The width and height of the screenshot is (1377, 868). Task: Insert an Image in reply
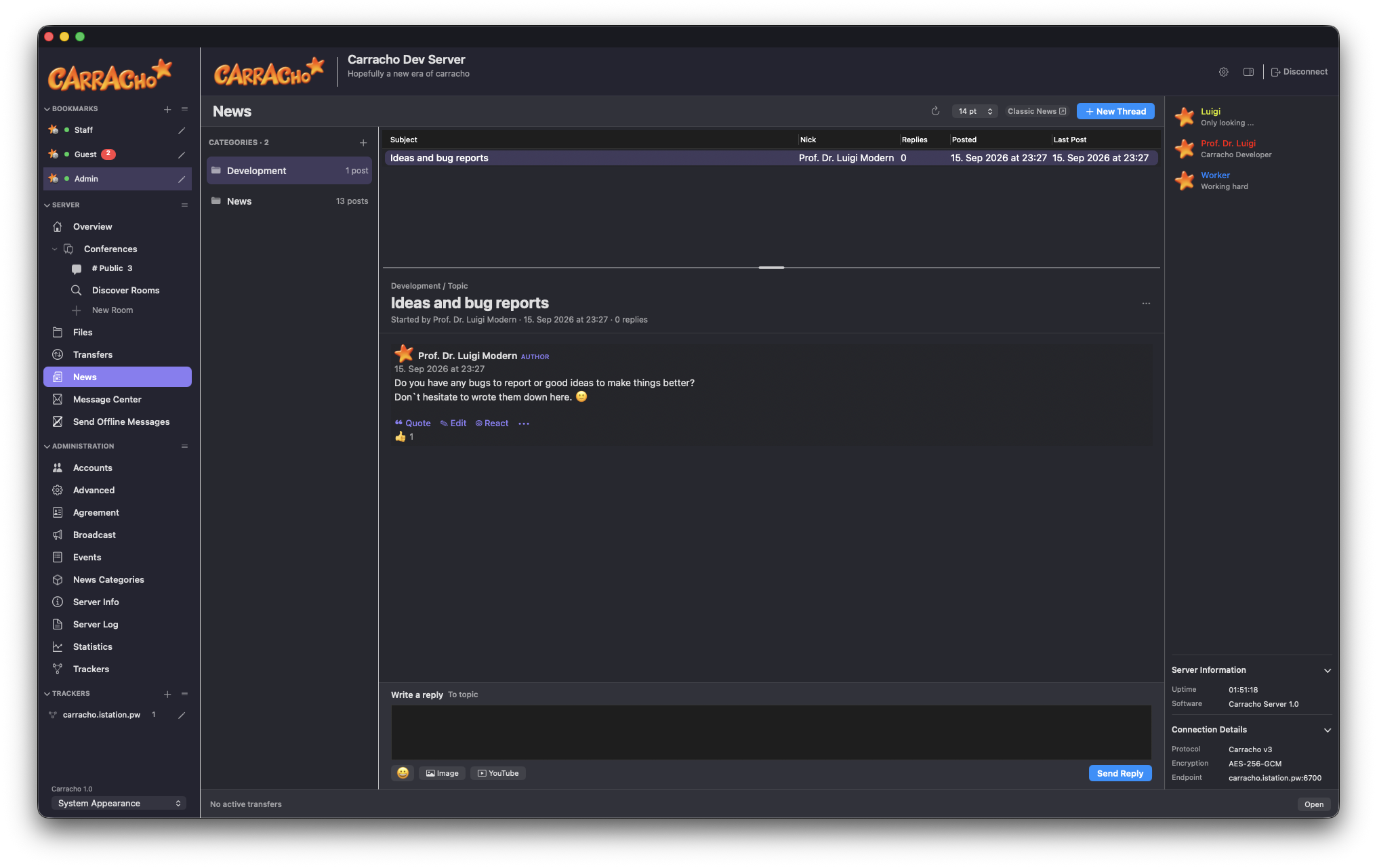coord(442,773)
